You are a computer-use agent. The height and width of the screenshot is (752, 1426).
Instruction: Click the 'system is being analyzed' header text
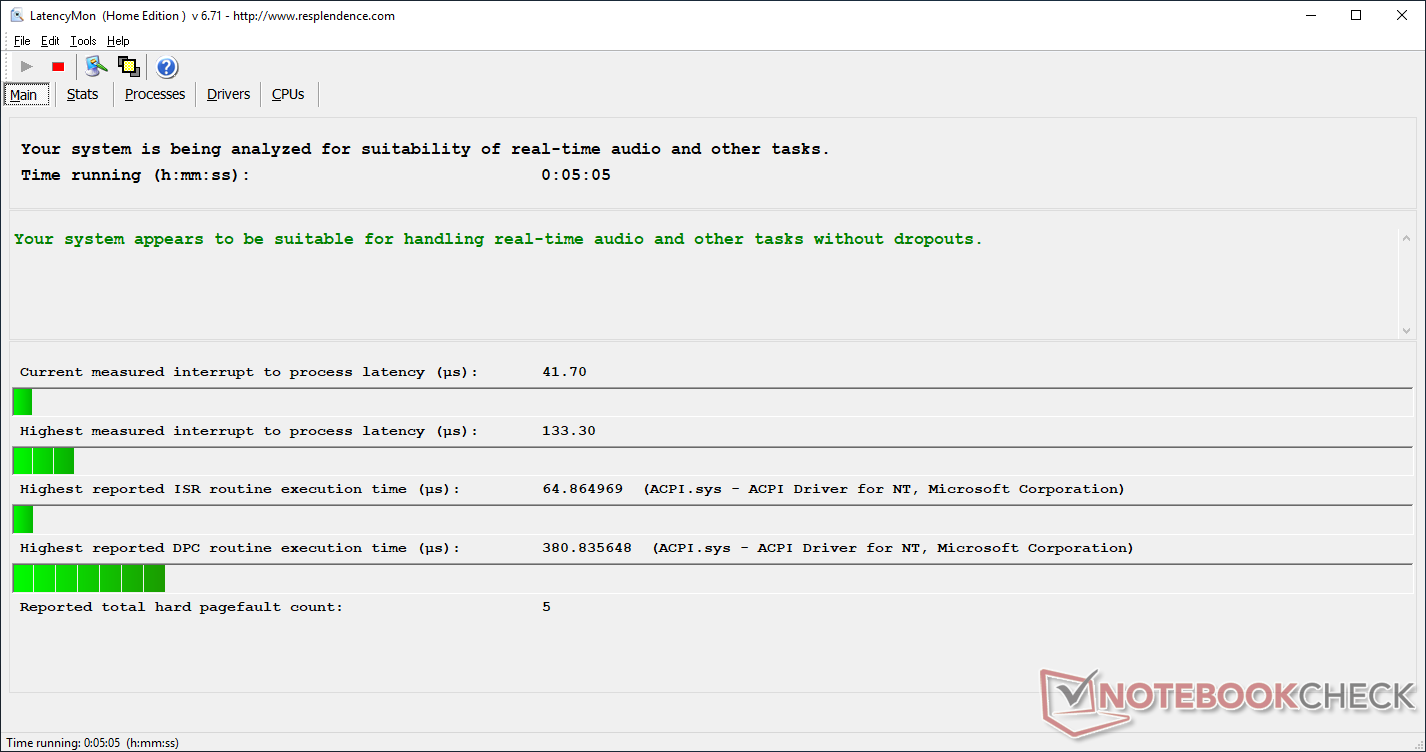tap(425, 149)
